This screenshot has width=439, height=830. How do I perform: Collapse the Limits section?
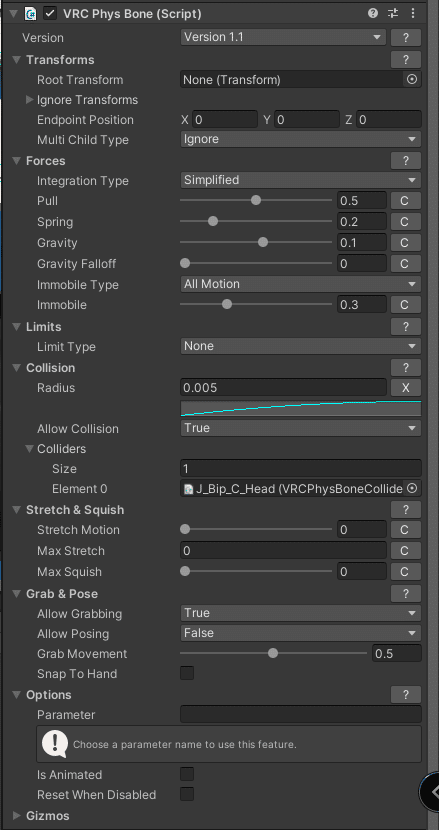pos(16,327)
